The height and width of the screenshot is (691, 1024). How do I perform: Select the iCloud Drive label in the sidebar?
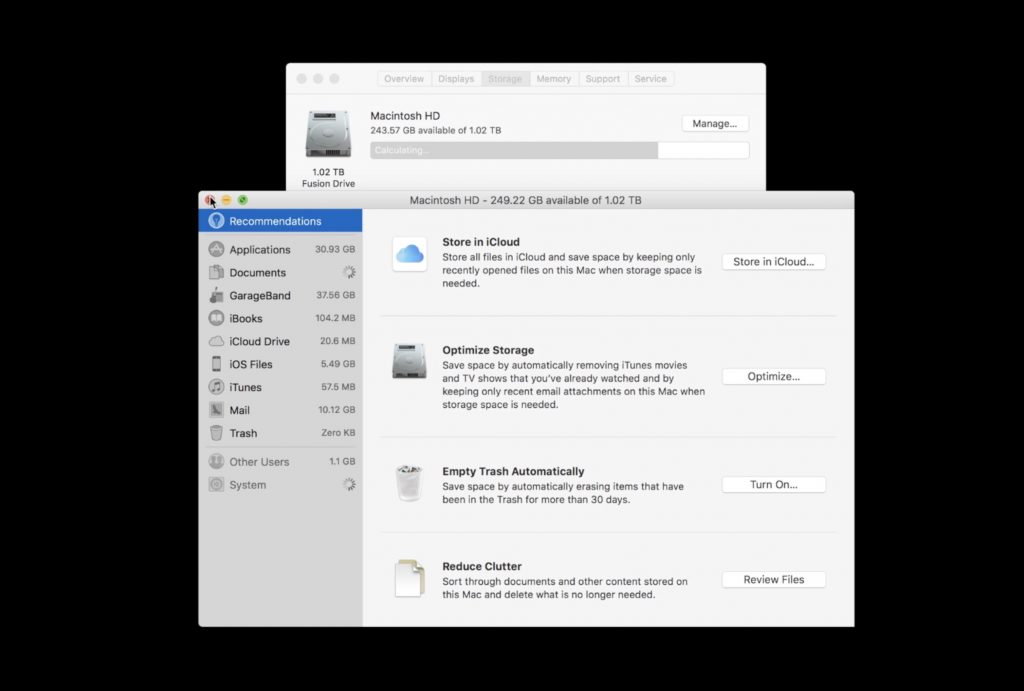tap(259, 341)
